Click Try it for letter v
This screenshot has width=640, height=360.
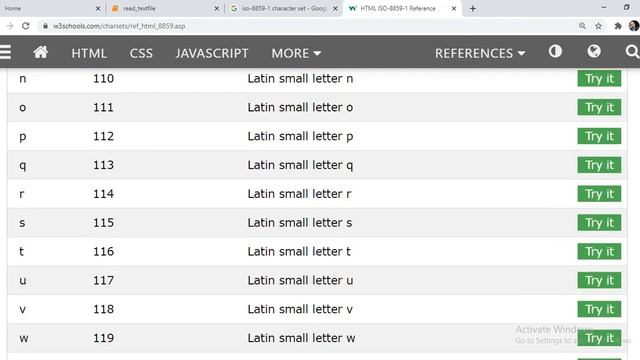click(x=599, y=309)
